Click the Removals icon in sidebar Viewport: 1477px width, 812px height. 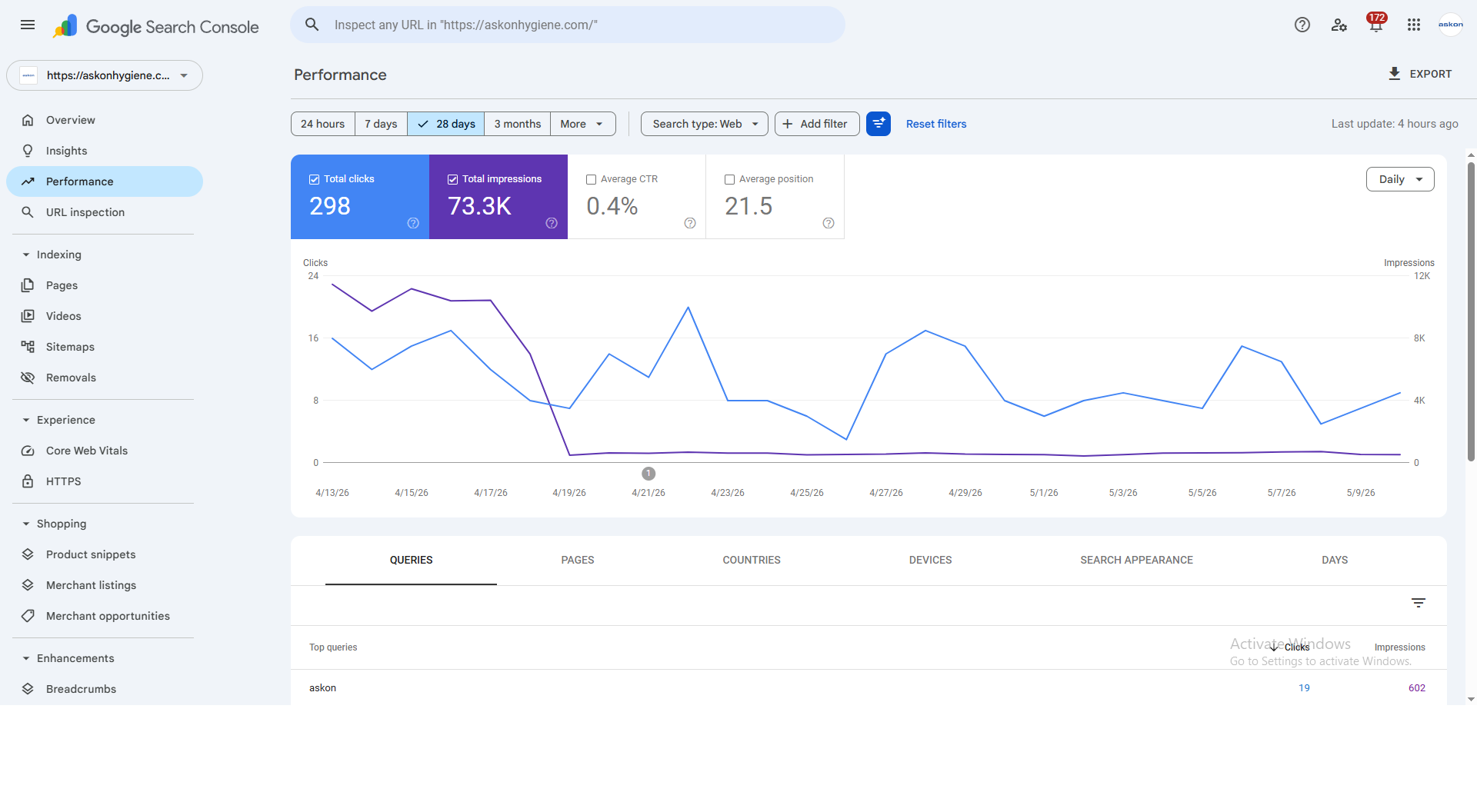tap(28, 378)
